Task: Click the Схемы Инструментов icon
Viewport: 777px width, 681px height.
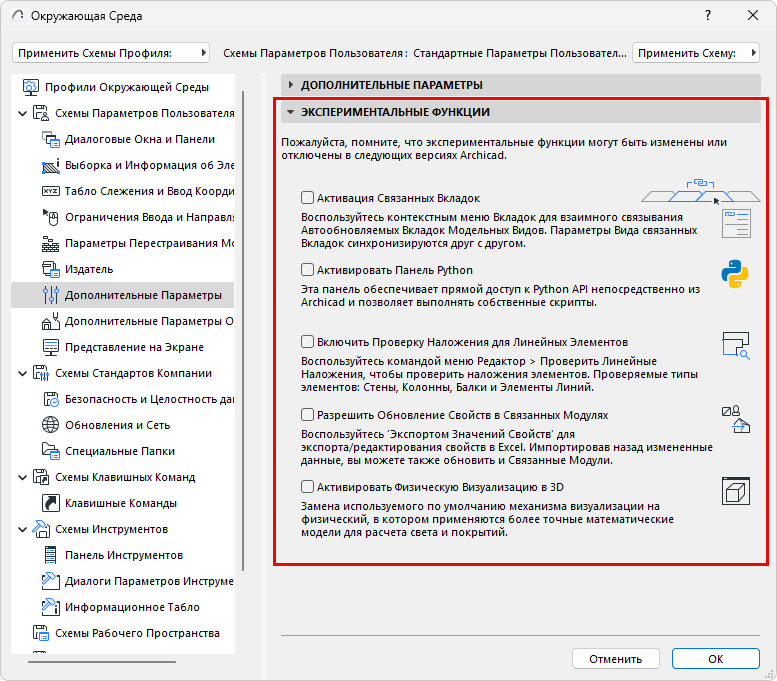Action: coord(41,529)
